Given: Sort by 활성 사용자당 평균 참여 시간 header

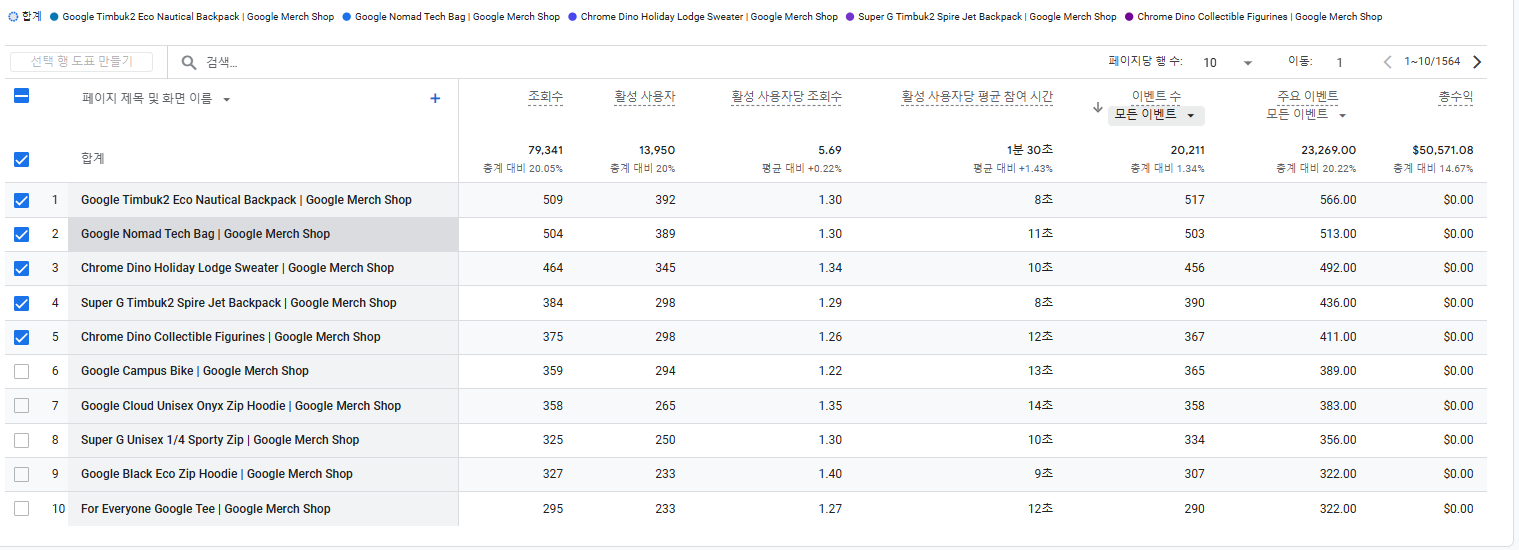Looking at the screenshot, I should tap(977, 97).
